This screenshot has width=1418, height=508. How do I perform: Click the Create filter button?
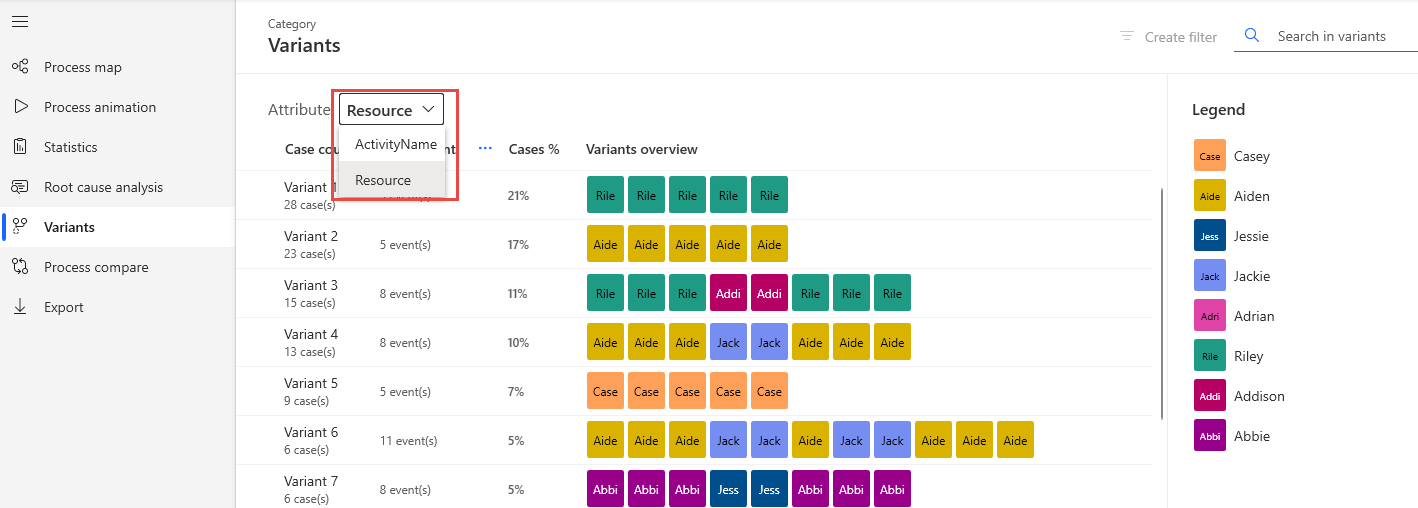[x=1168, y=37]
